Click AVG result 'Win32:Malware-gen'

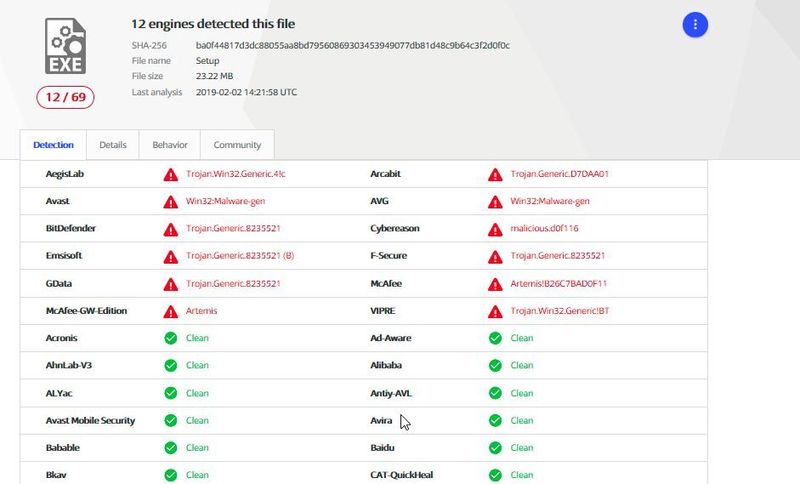pyautogui.click(x=549, y=201)
